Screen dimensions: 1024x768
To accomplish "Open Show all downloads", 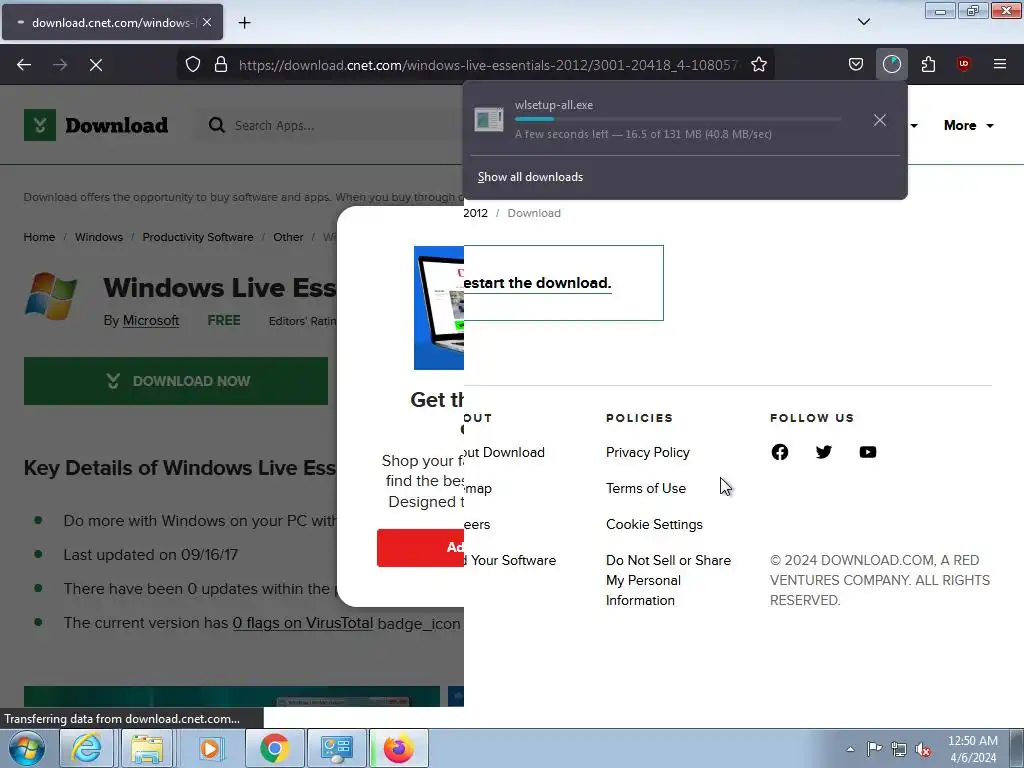I will pos(530,177).
